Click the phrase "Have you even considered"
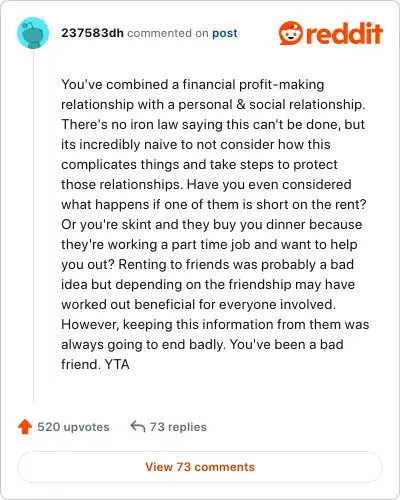 [269, 184]
